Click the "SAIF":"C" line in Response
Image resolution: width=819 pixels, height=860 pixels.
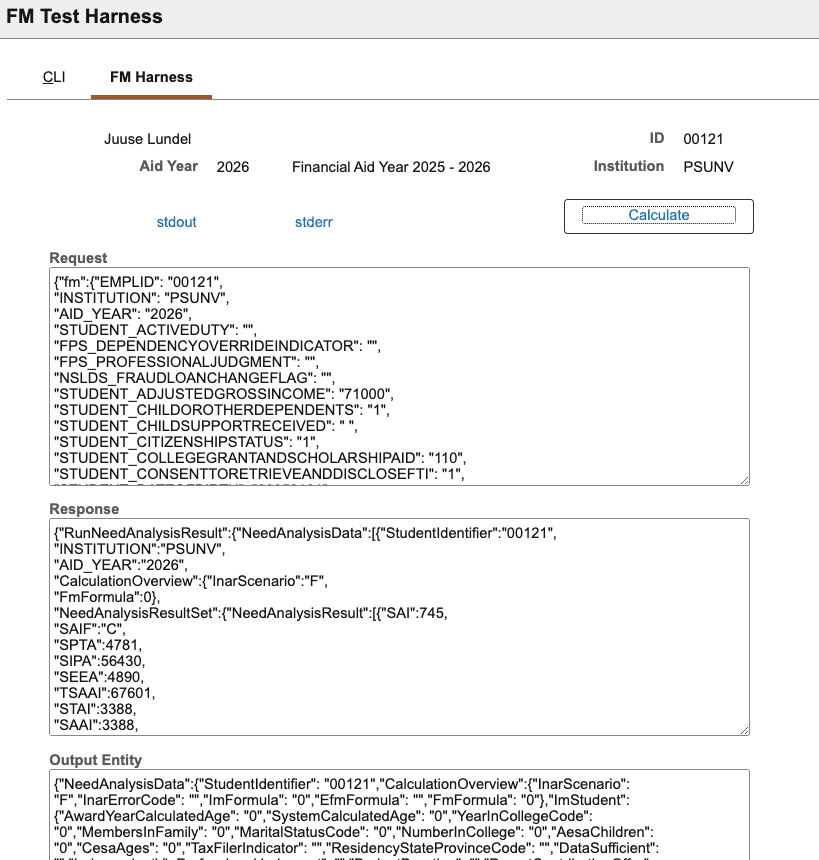coord(89,630)
